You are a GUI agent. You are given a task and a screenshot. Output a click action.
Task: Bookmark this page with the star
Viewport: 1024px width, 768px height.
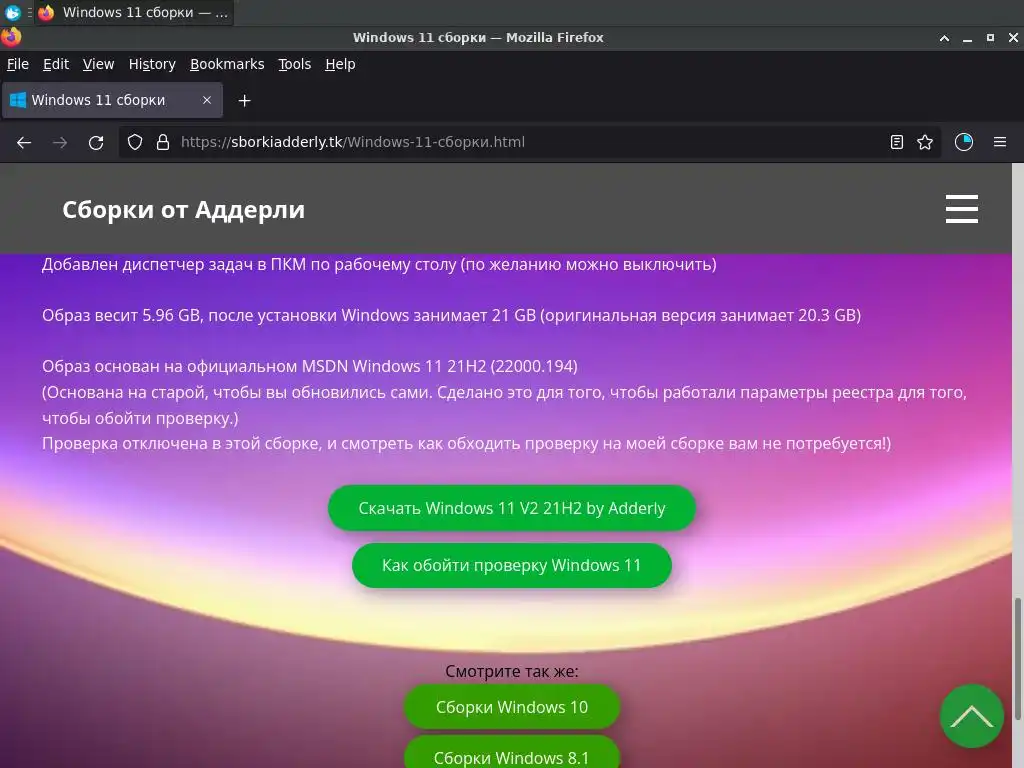coord(925,142)
